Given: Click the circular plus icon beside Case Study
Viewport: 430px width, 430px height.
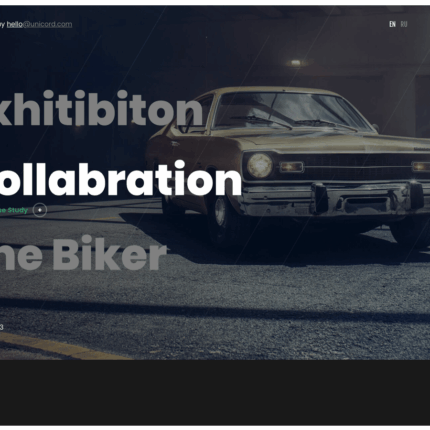Looking at the screenshot, I should click(x=40, y=210).
